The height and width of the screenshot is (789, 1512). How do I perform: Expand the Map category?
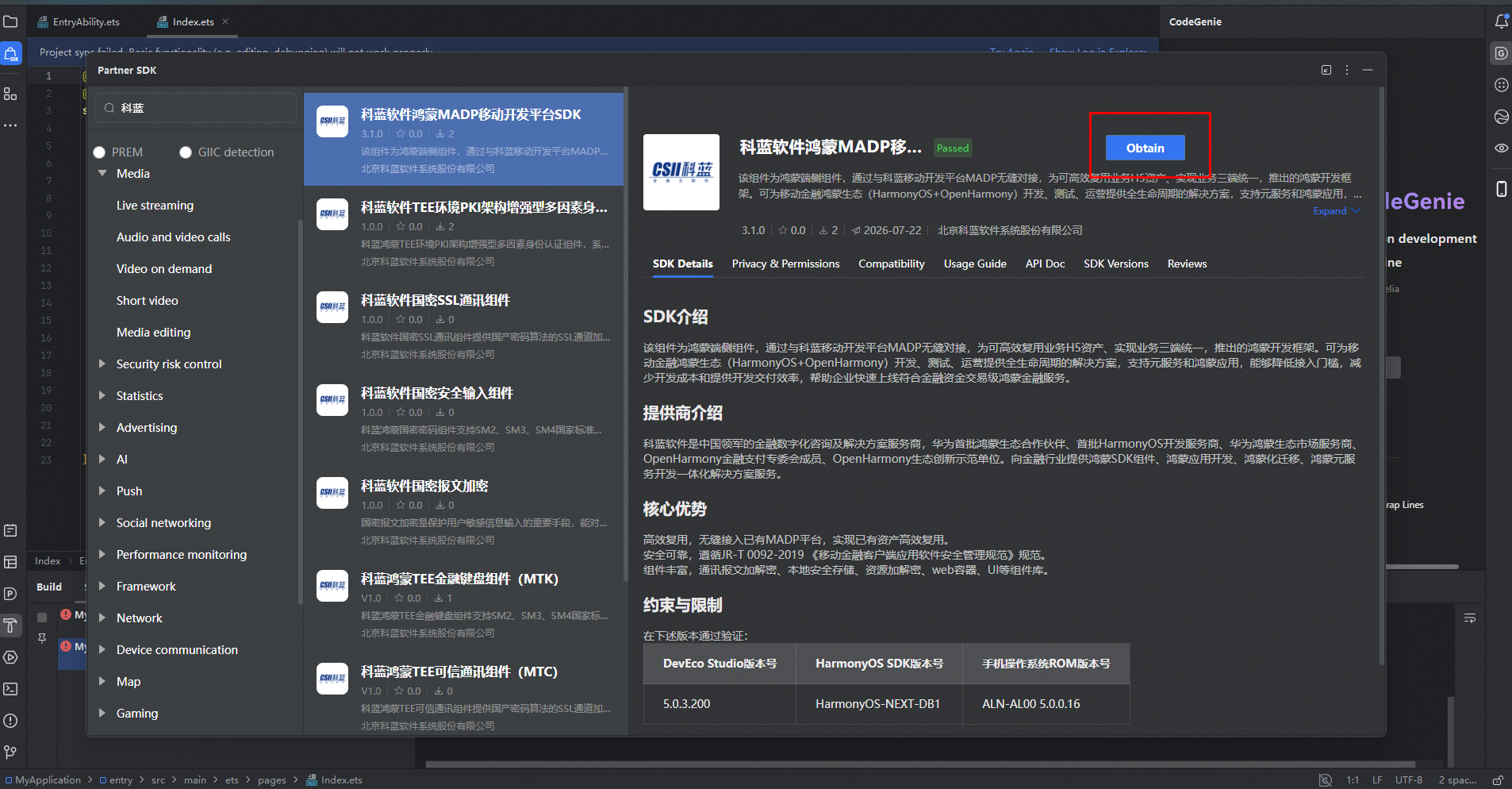[102, 681]
